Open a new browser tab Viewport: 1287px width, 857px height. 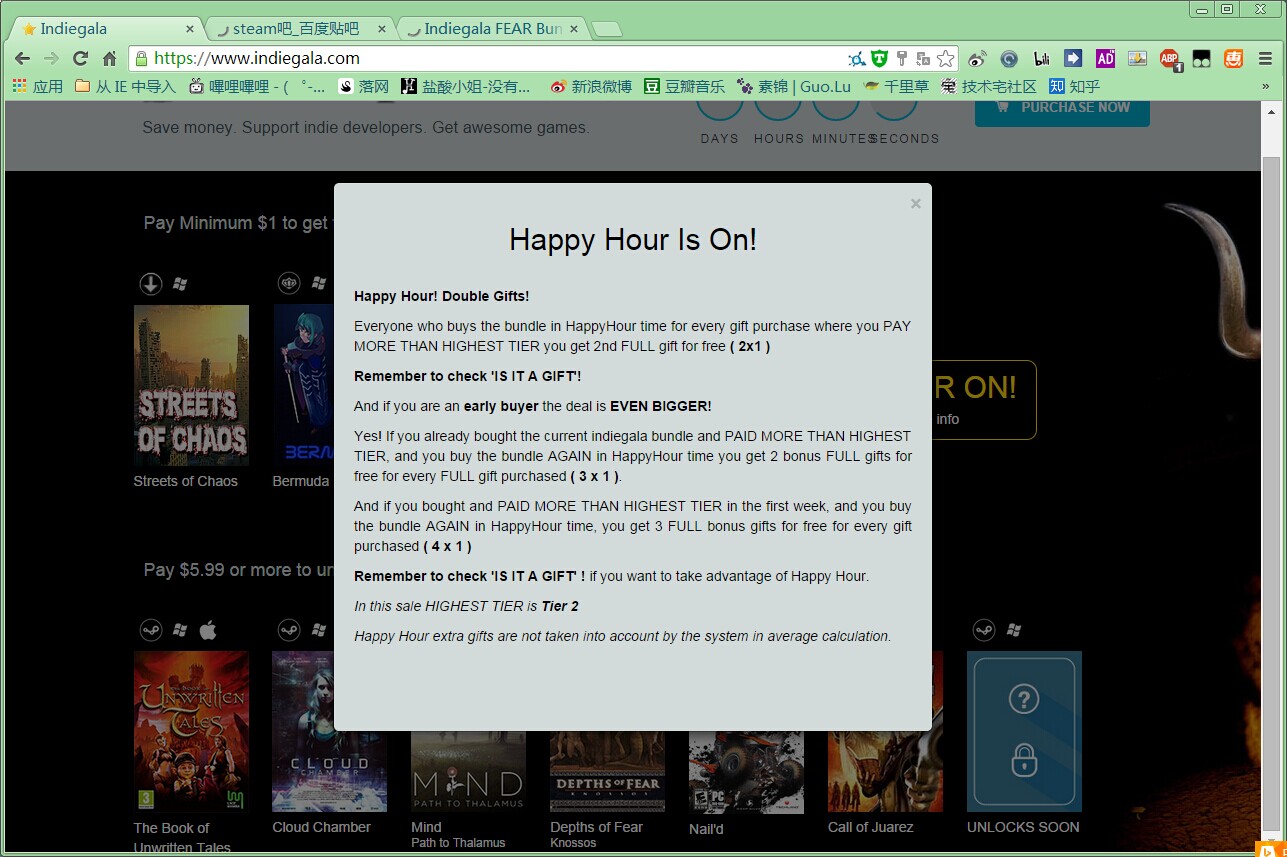[x=607, y=30]
